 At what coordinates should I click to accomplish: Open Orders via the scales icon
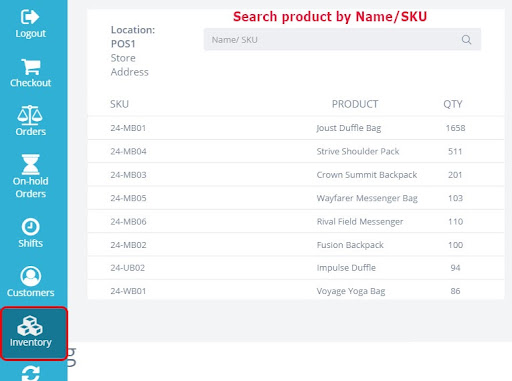coord(30,115)
